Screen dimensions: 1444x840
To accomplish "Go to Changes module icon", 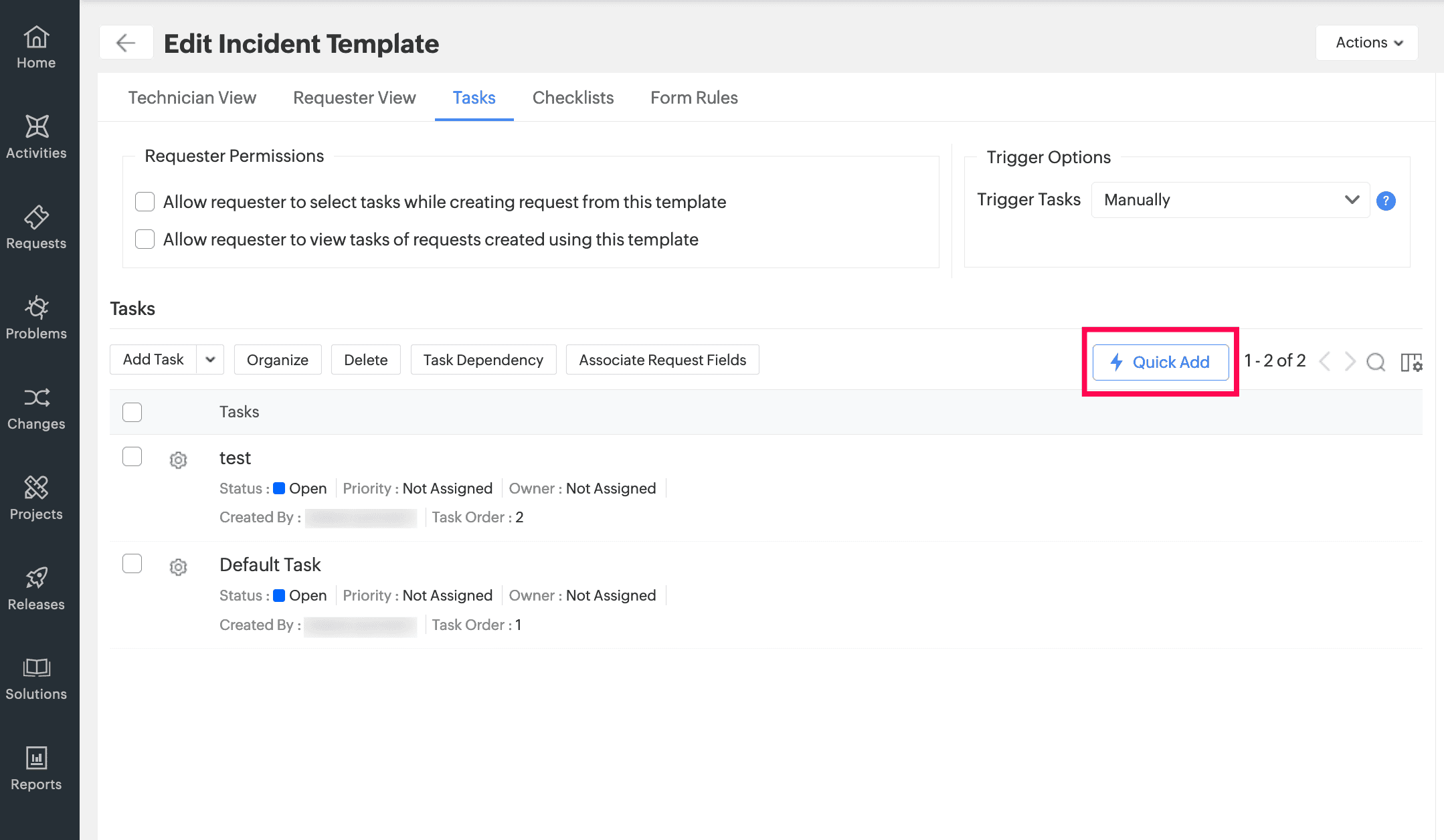I will 36,399.
